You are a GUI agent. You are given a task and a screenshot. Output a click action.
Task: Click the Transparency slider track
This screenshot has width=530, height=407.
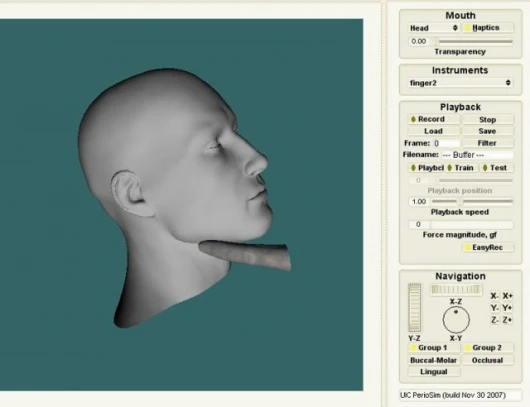473,42
